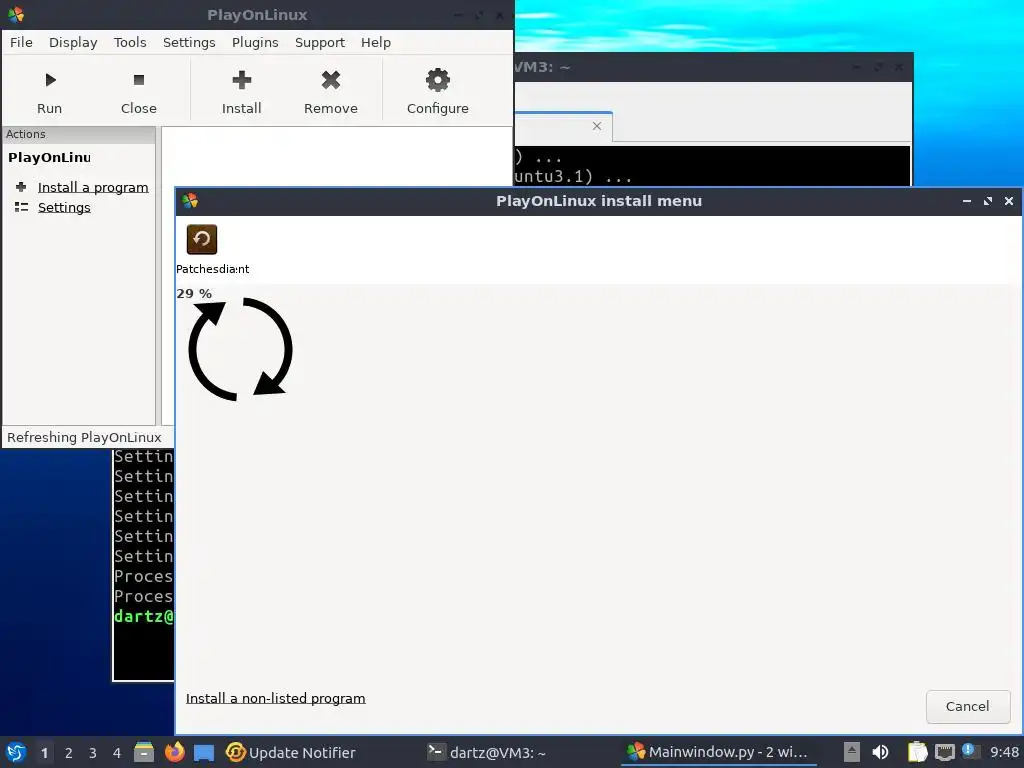Viewport: 1024px width, 768px height.
Task: Click the 29 % progress text
Action: click(x=194, y=294)
